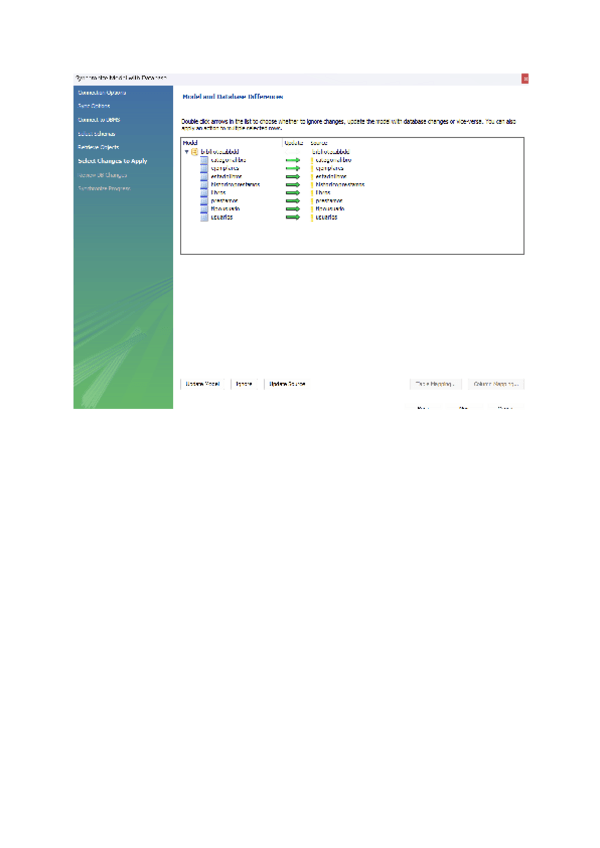Click green arrow for the historialprestamos row
Viewport: 600px width, 848px height.
293,185
